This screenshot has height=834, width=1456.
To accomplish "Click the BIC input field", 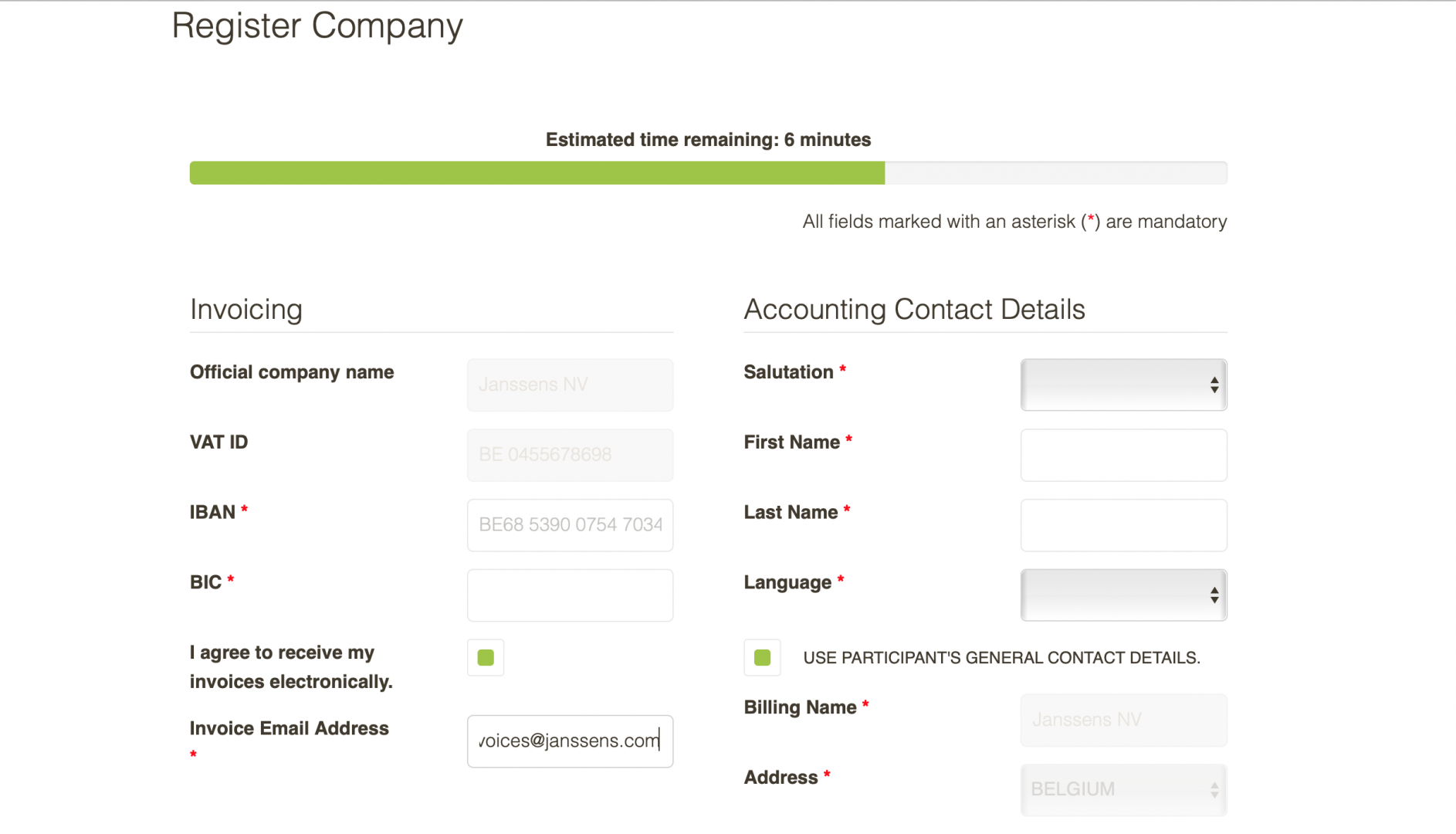I will pyautogui.click(x=570, y=595).
